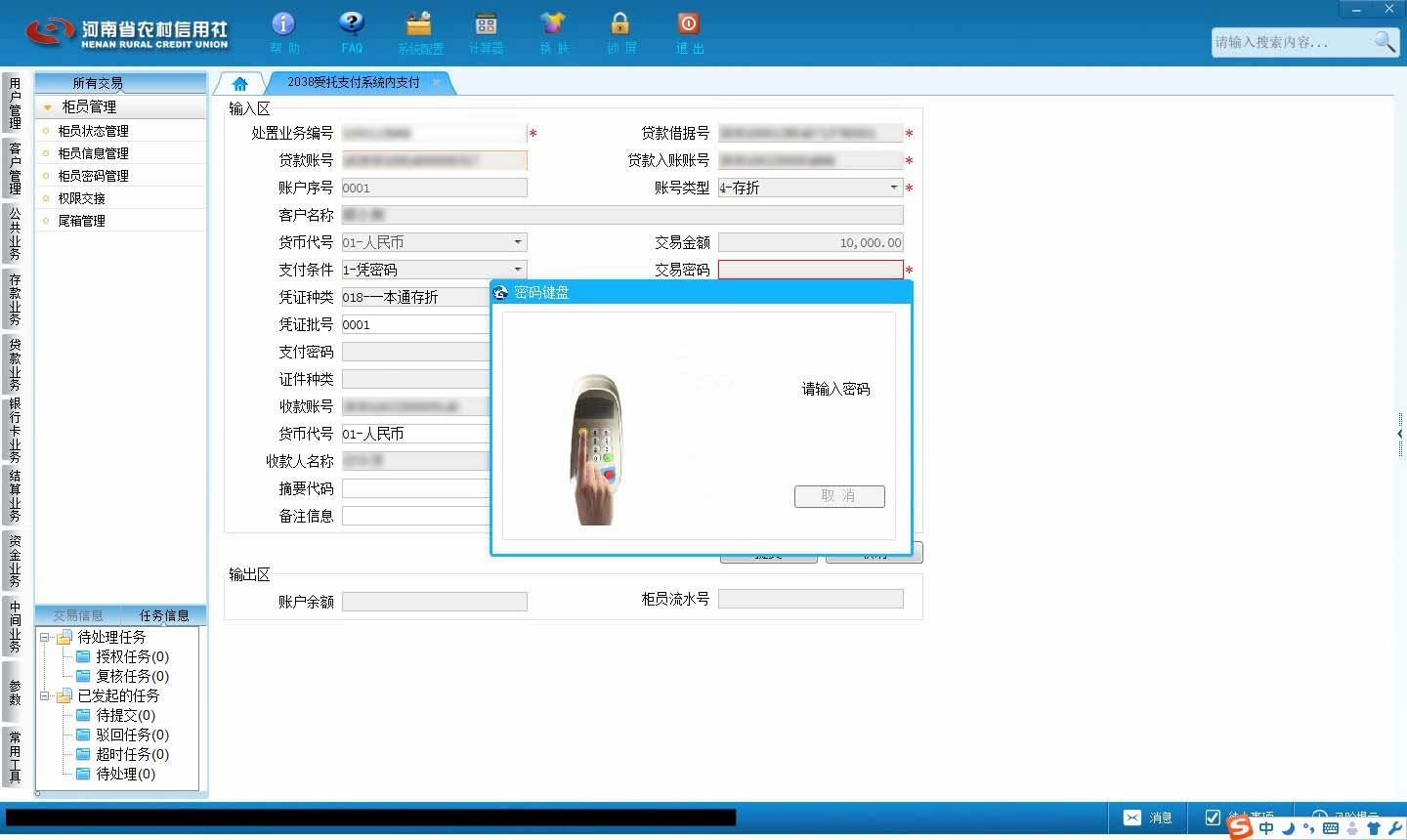Image resolution: width=1407 pixels, height=840 pixels.
Task: Lock the screen with 锁屏 icon
Action: pyautogui.click(x=619, y=23)
